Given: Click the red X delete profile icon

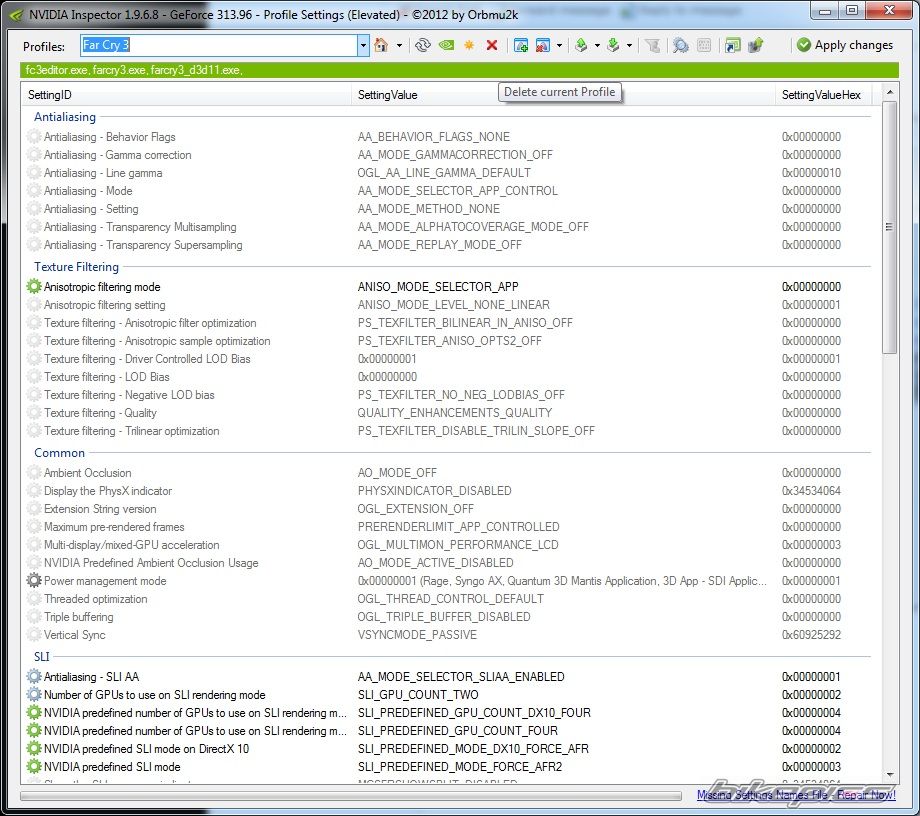Looking at the screenshot, I should 492,45.
